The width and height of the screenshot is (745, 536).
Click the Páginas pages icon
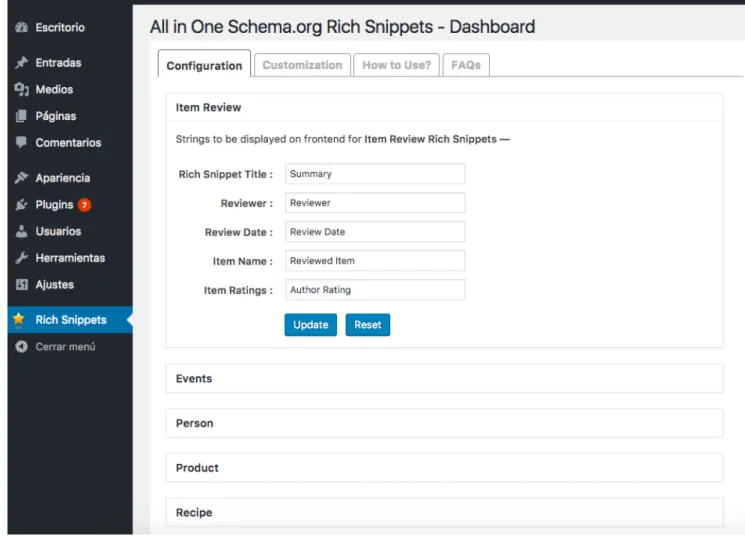coord(21,115)
